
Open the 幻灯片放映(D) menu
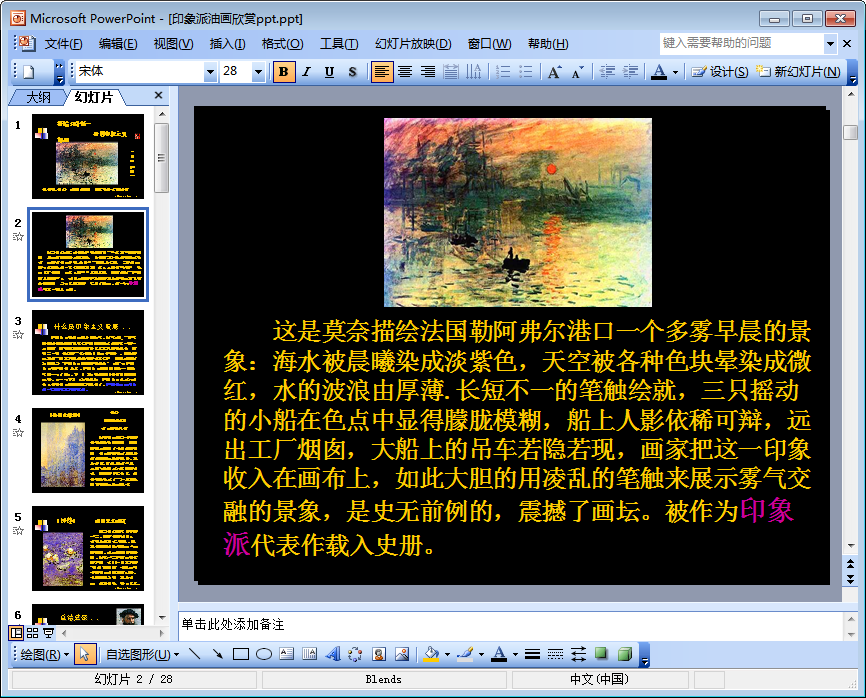[x=413, y=44]
